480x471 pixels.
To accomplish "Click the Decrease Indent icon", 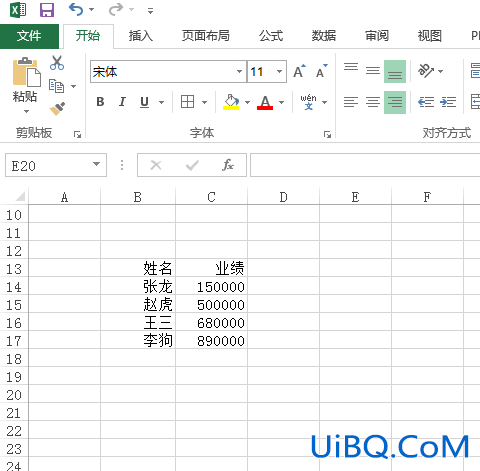I will 426,102.
